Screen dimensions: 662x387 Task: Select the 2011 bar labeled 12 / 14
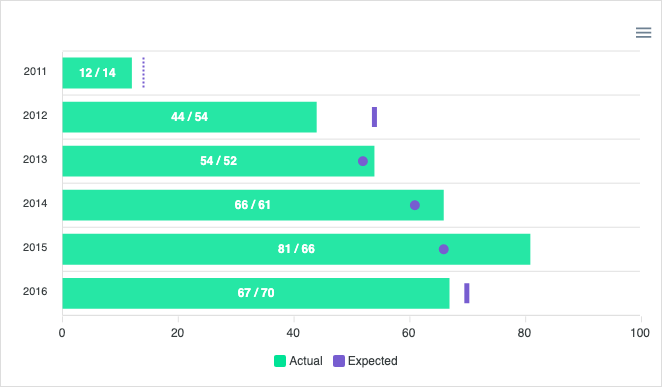(97, 73)
